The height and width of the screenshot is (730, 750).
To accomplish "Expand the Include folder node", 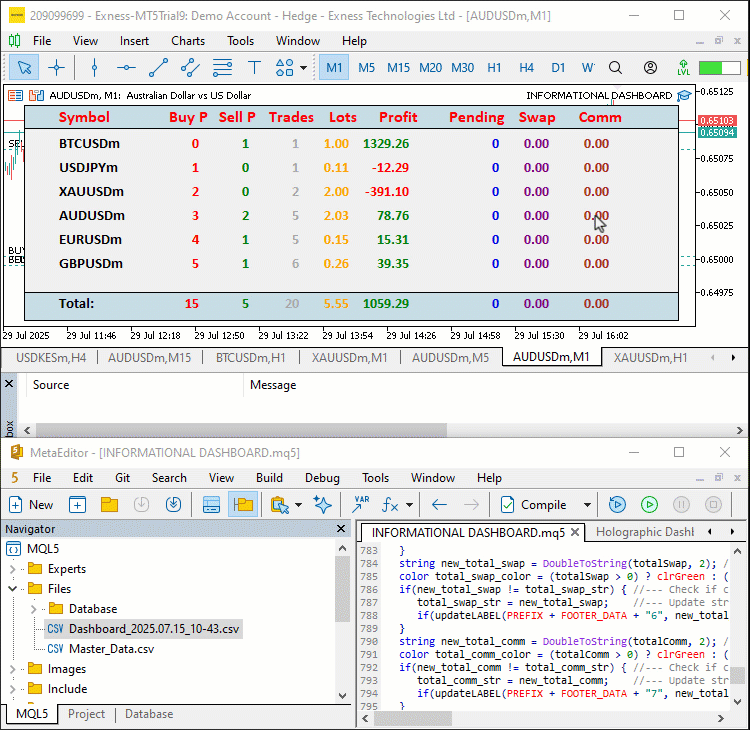I will coord(13,689).
